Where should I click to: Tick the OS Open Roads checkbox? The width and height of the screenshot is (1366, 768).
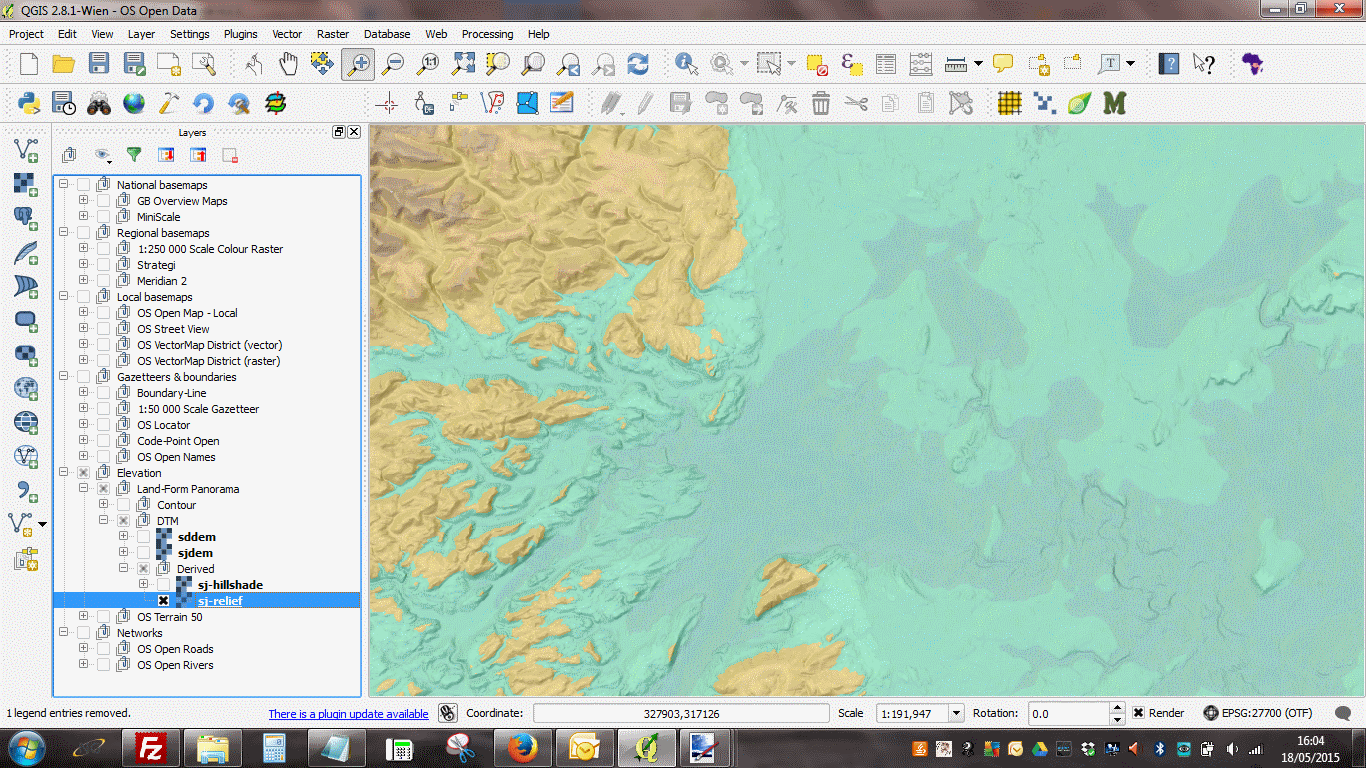click(103, 649)
